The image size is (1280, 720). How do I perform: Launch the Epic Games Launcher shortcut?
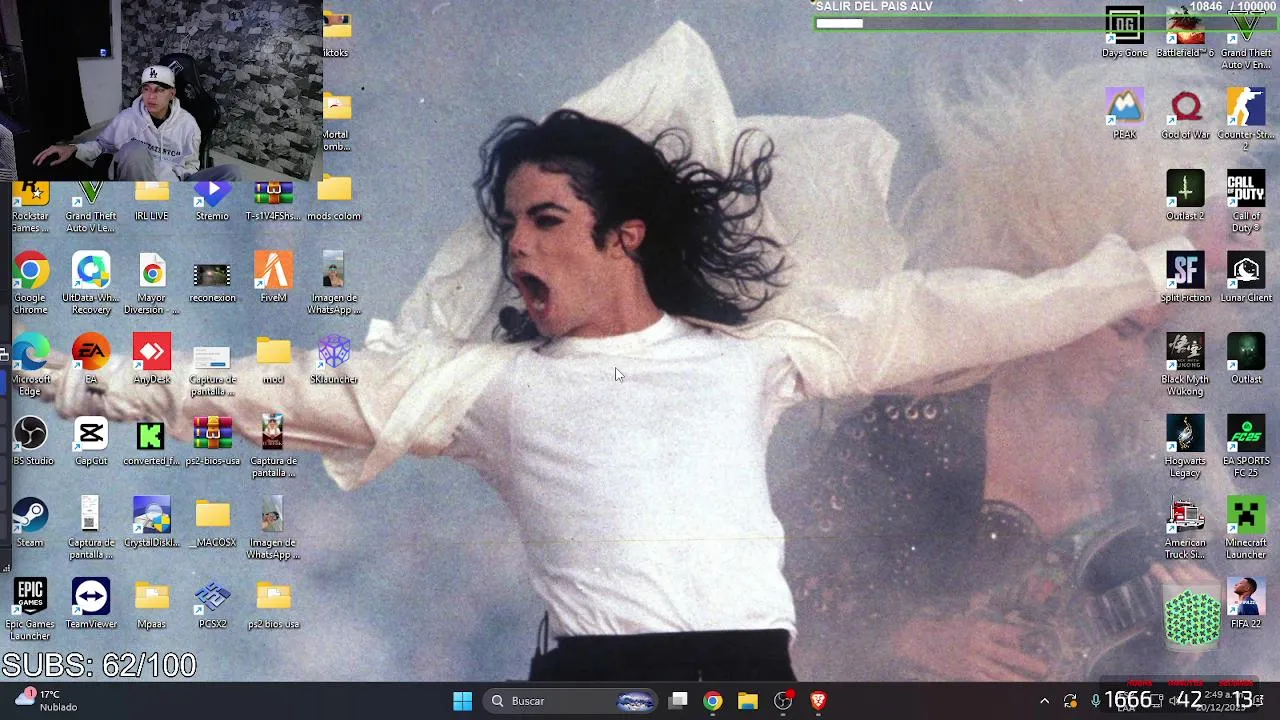30,609
